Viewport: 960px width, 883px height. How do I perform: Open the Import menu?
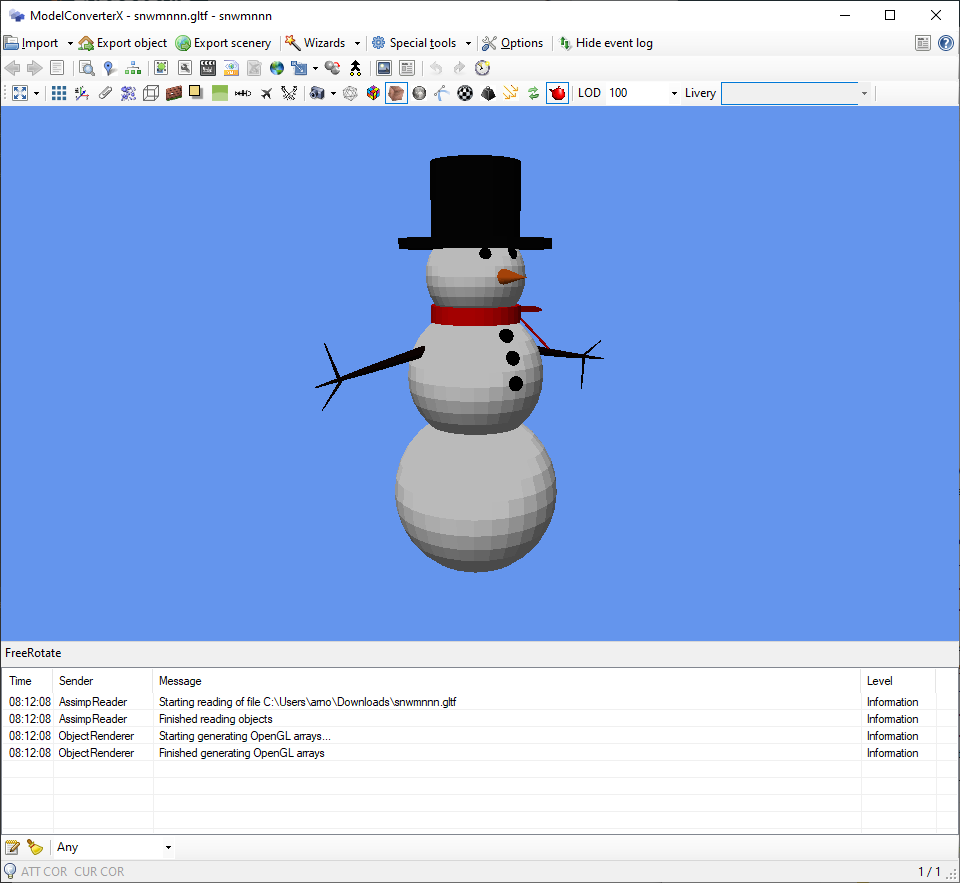click(31, 43)
